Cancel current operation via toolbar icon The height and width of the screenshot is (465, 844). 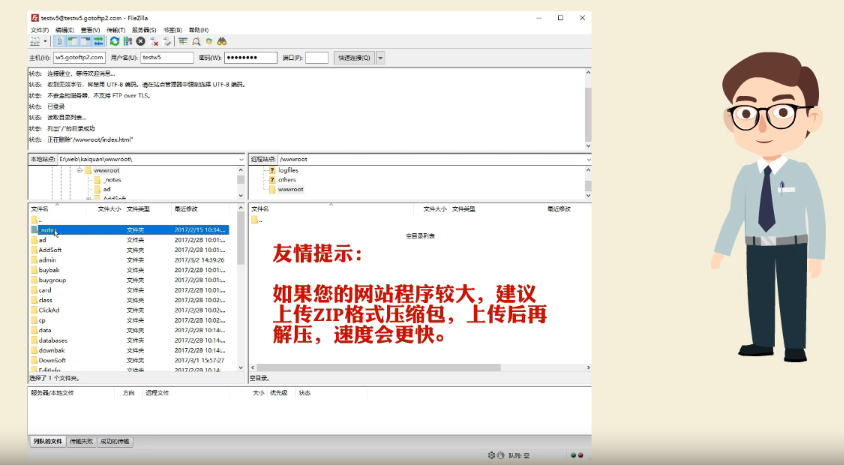141,41
